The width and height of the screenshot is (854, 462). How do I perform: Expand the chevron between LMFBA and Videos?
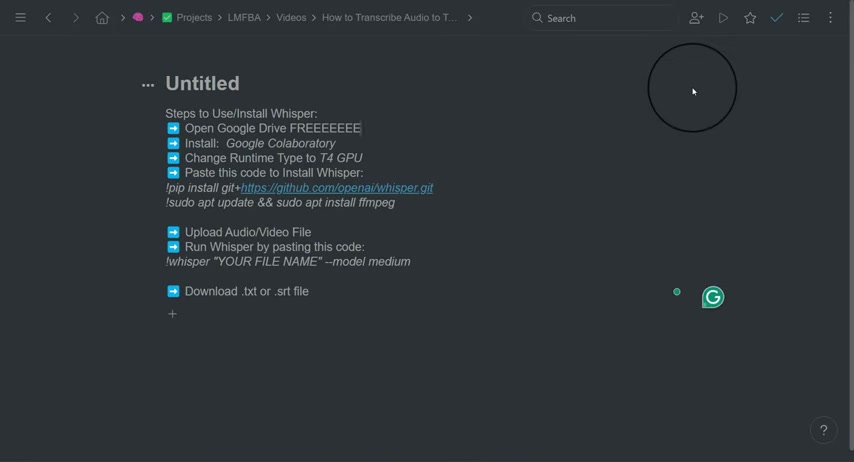point(269,18)
